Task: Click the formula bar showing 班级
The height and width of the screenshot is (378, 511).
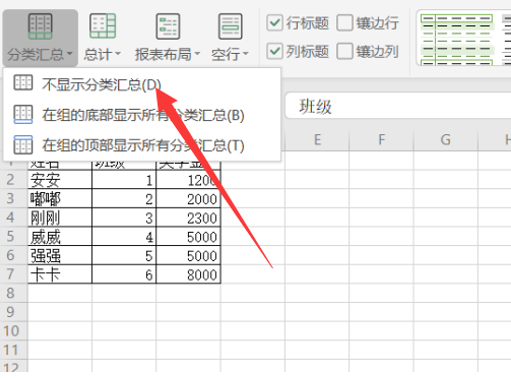Action: [398, 107]
